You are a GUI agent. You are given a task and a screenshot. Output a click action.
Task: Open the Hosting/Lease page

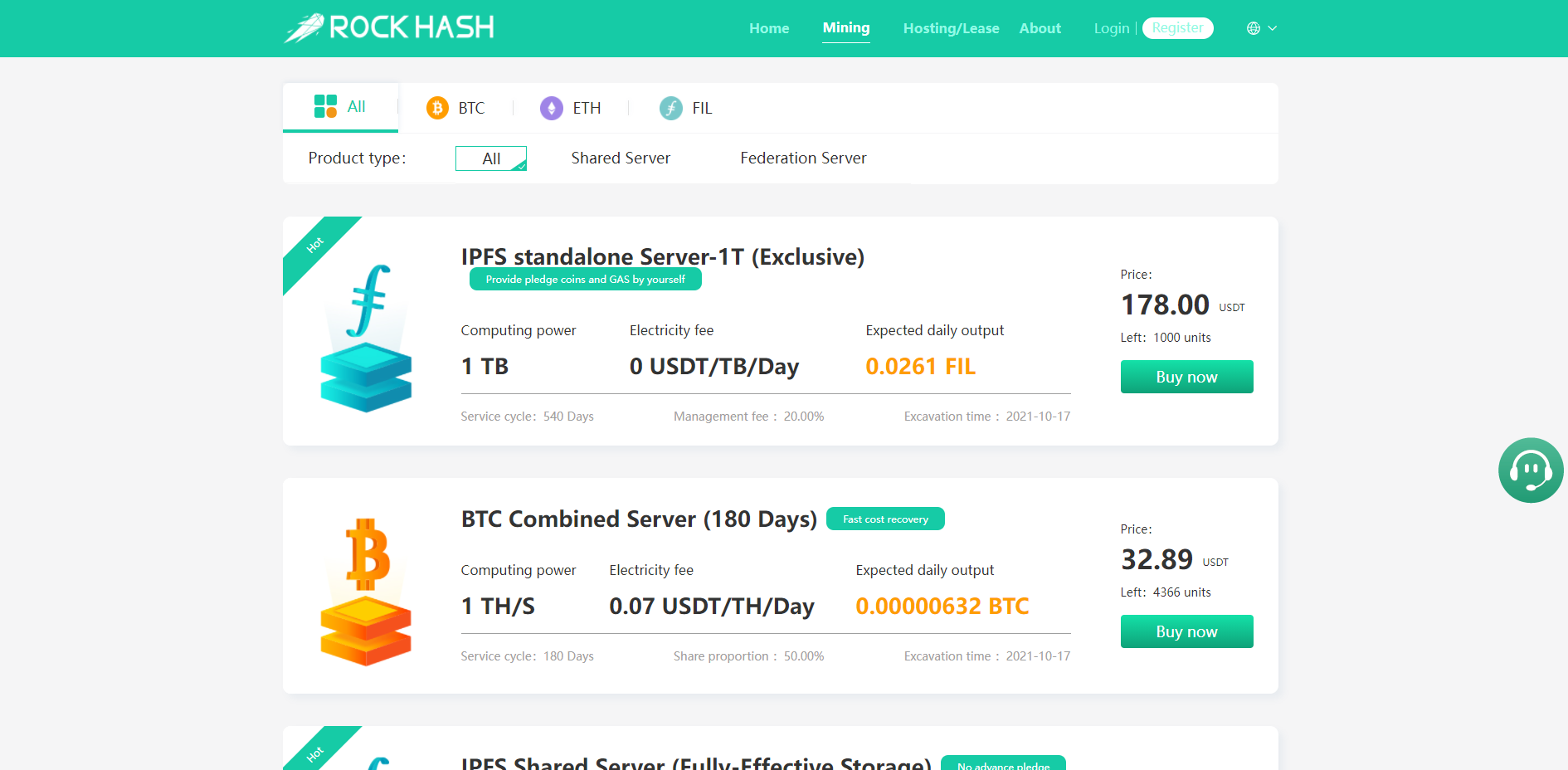point(951,28)
